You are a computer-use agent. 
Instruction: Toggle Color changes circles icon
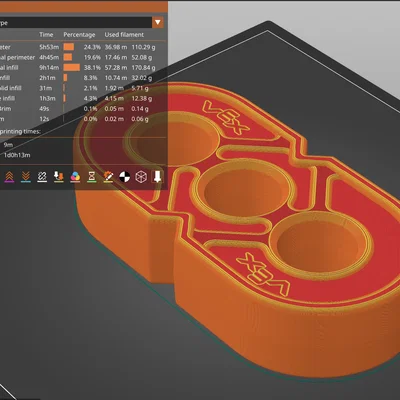click(x=75, y=177)
